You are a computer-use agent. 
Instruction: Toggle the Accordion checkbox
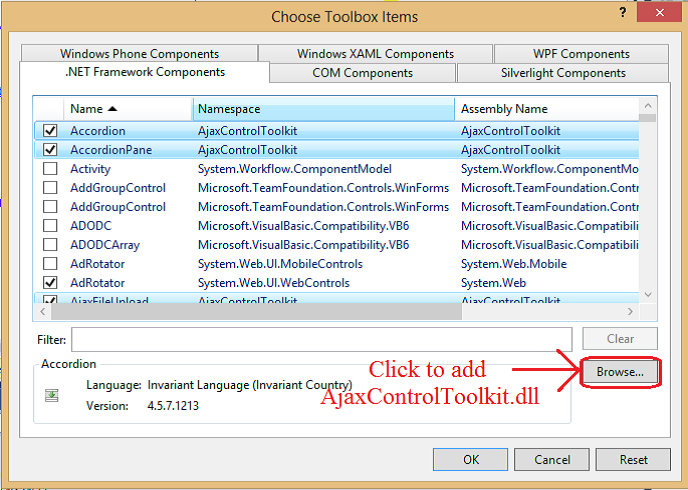[50, 131]
